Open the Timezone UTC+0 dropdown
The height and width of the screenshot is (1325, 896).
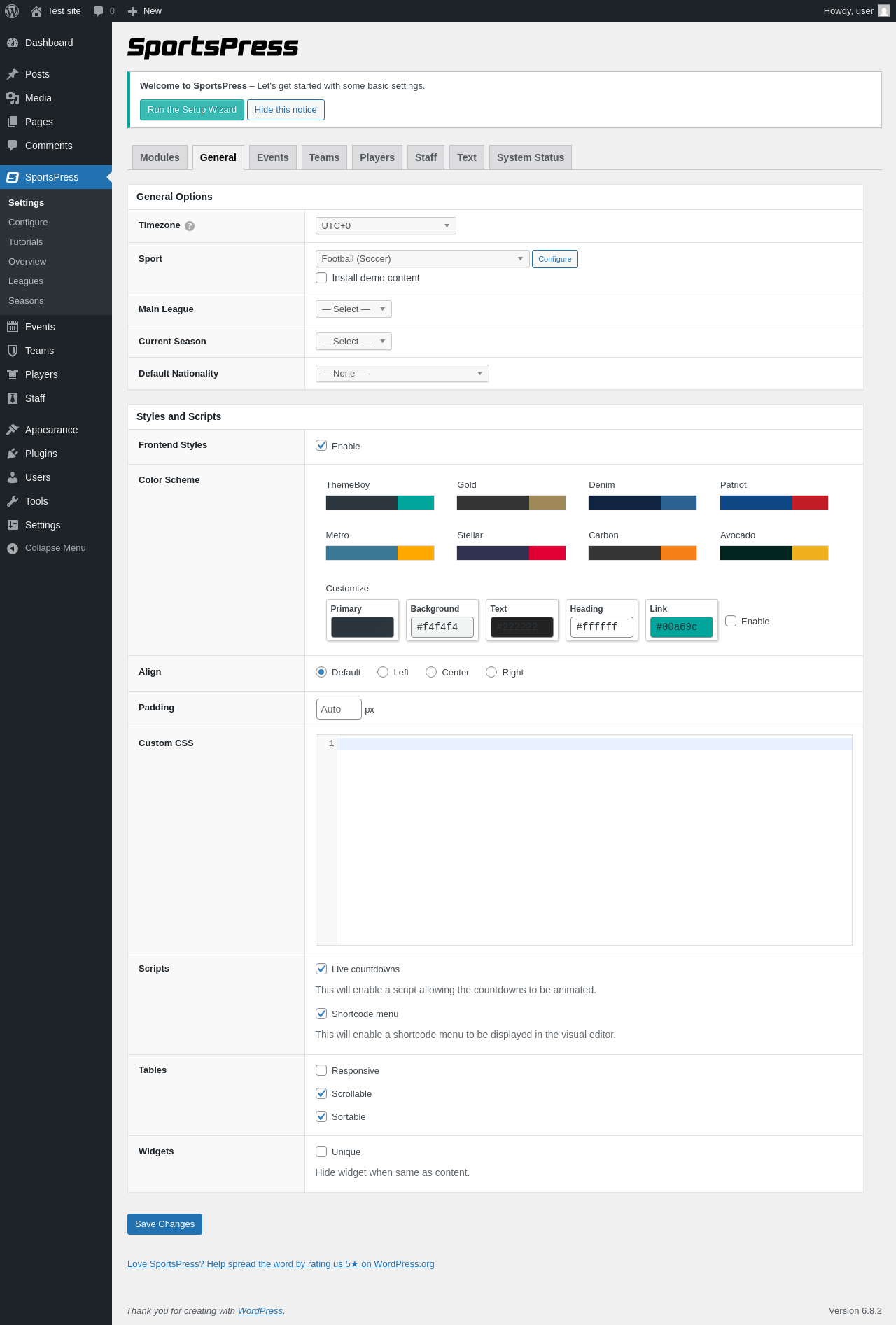tap(386, 226)
